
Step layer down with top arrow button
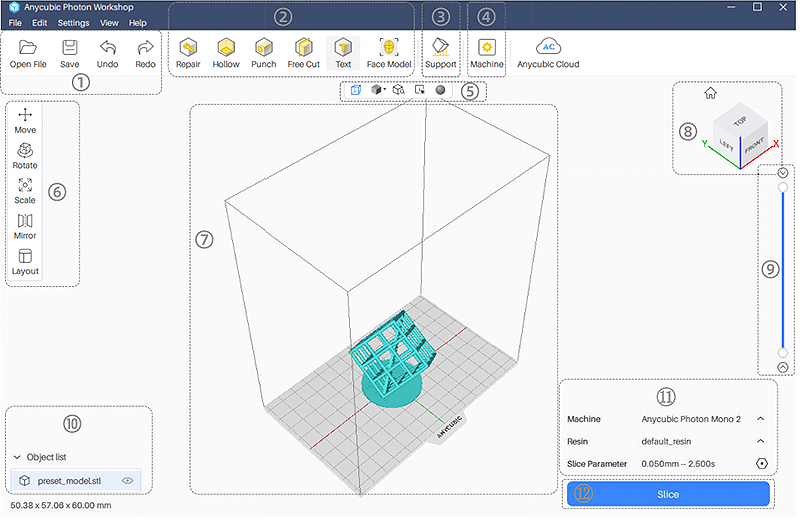pyautogui.click(x=783, y=173)
